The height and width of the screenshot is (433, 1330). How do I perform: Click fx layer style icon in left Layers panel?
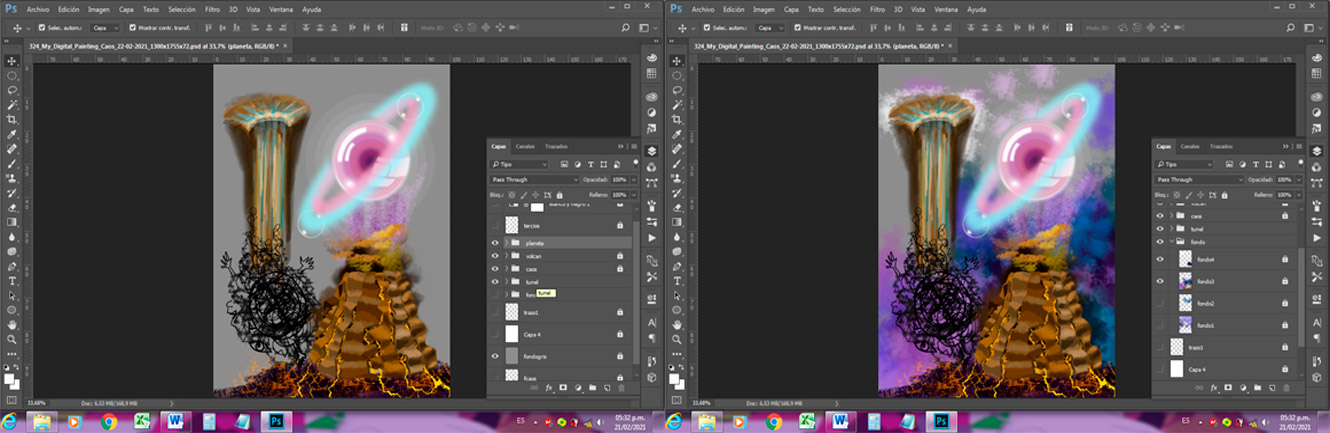pos(549,386)
